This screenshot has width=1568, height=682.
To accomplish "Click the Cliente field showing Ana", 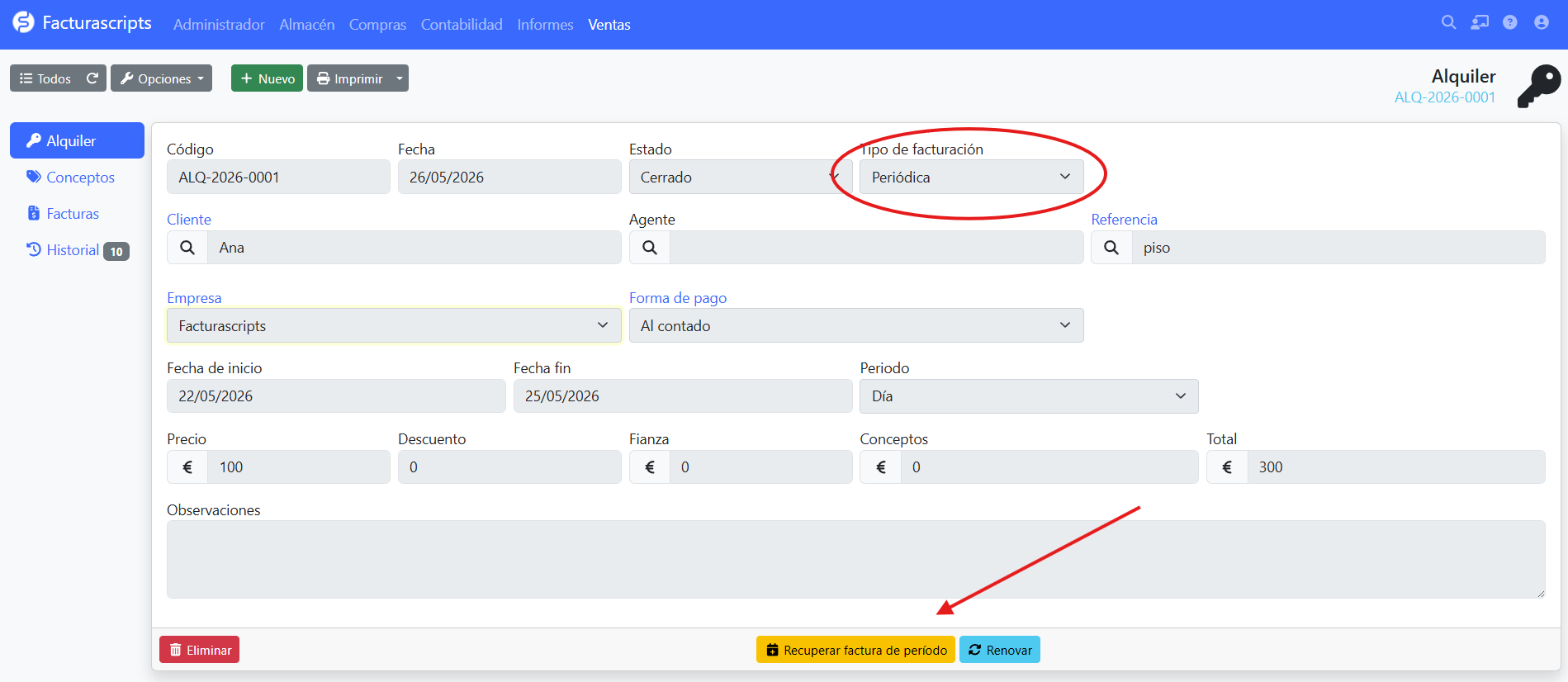I will [414, 248].
